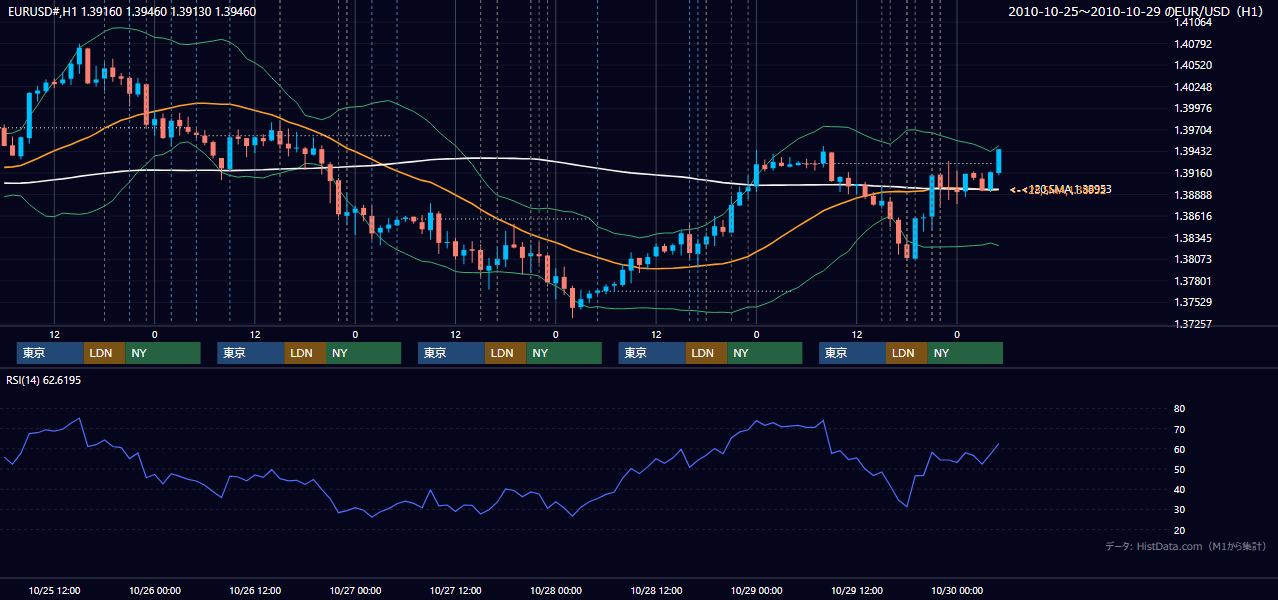Select the 1.41064 price axis label
Viewport: 1278px width, 600px height.
point(1193,22)
